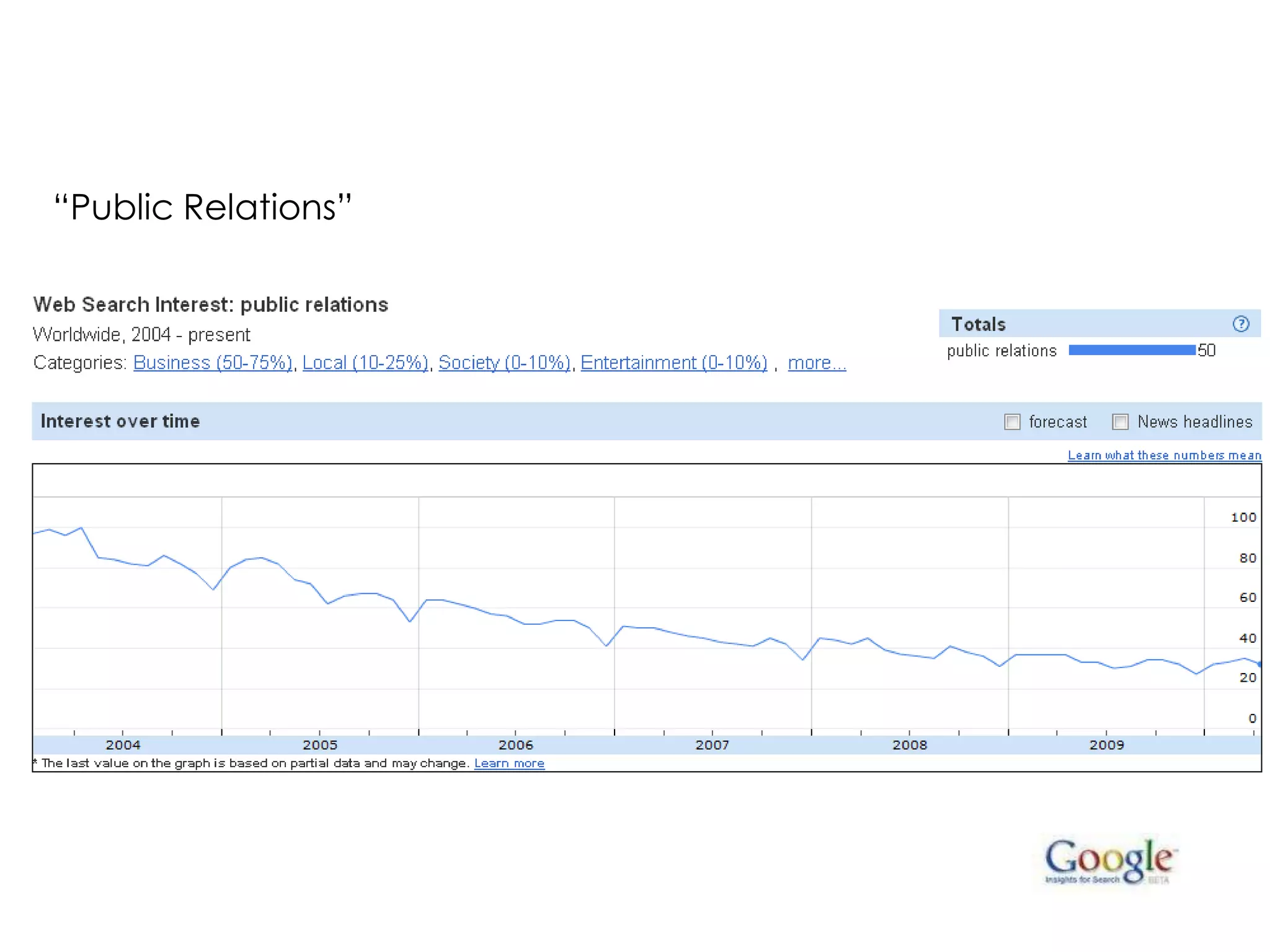This screenshot has height=952, width=1270.
Task: Click the "Public Relations" slide title
Action: pos(203,207)
